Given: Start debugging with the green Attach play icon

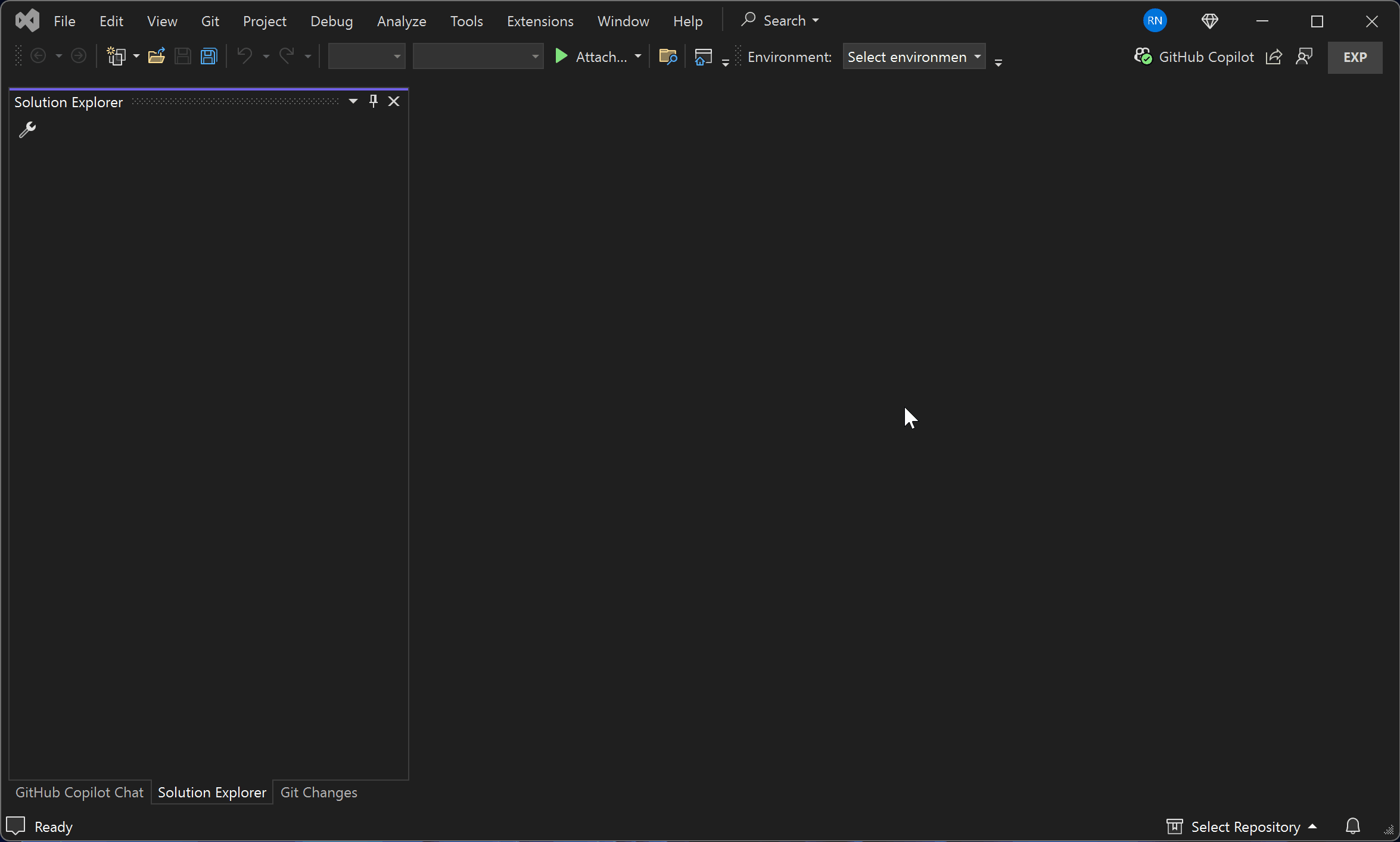Looking at the screenshot, I should click(561, 55).
